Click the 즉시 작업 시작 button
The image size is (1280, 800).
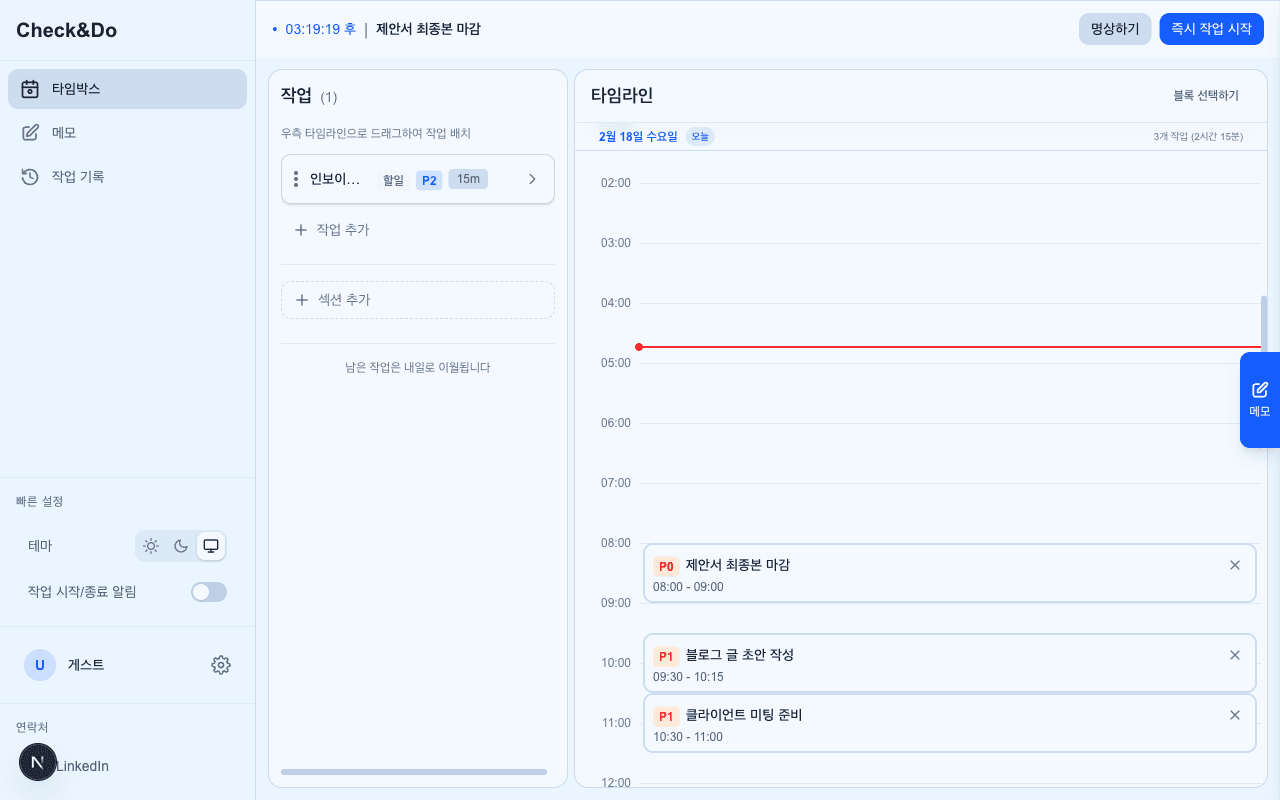click(x=1212, y=29)
